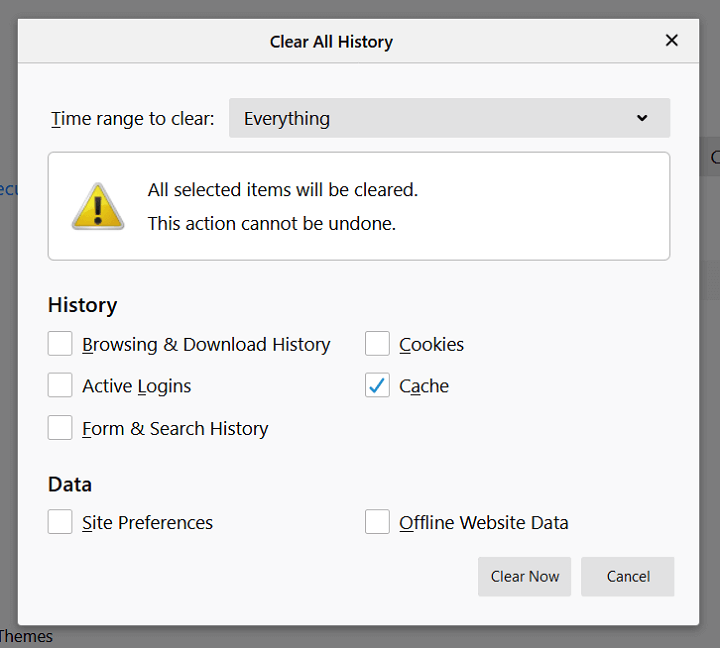
Task: Click the yellow warning triangle icon
Action: pos(98,207)
